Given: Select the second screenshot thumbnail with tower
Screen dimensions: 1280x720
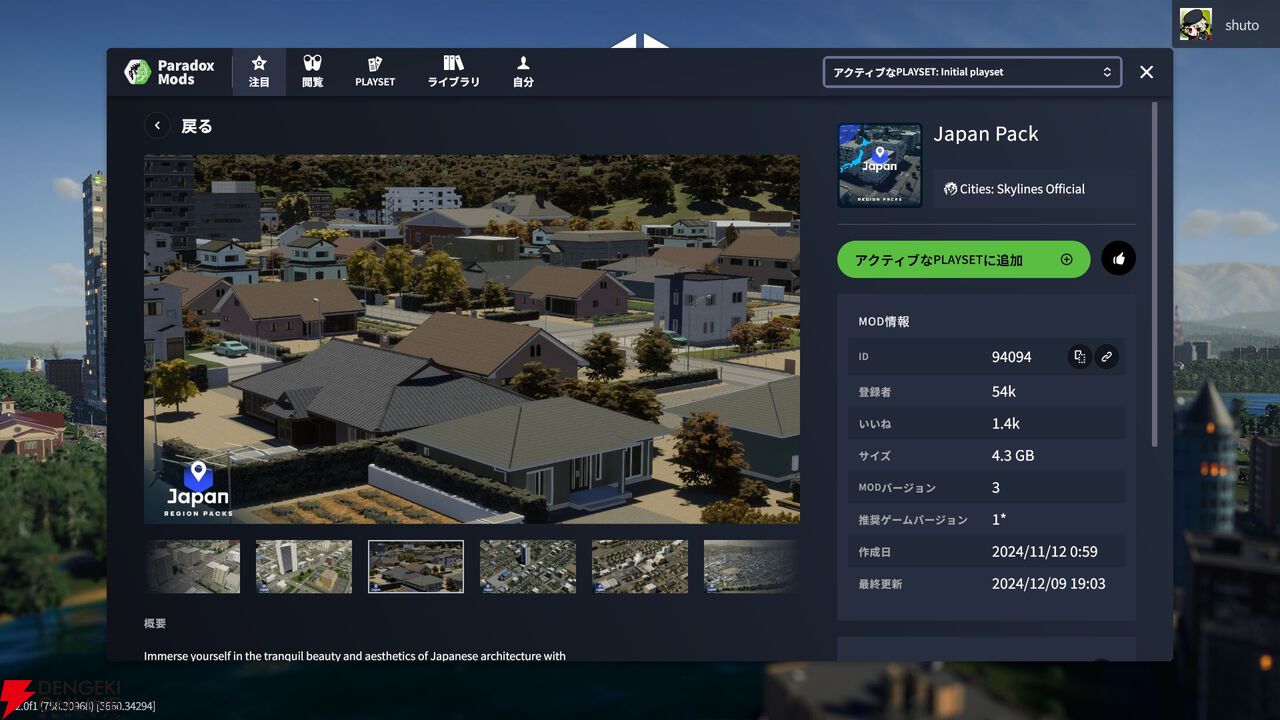Looking at the screenshot, I should 304,567.
